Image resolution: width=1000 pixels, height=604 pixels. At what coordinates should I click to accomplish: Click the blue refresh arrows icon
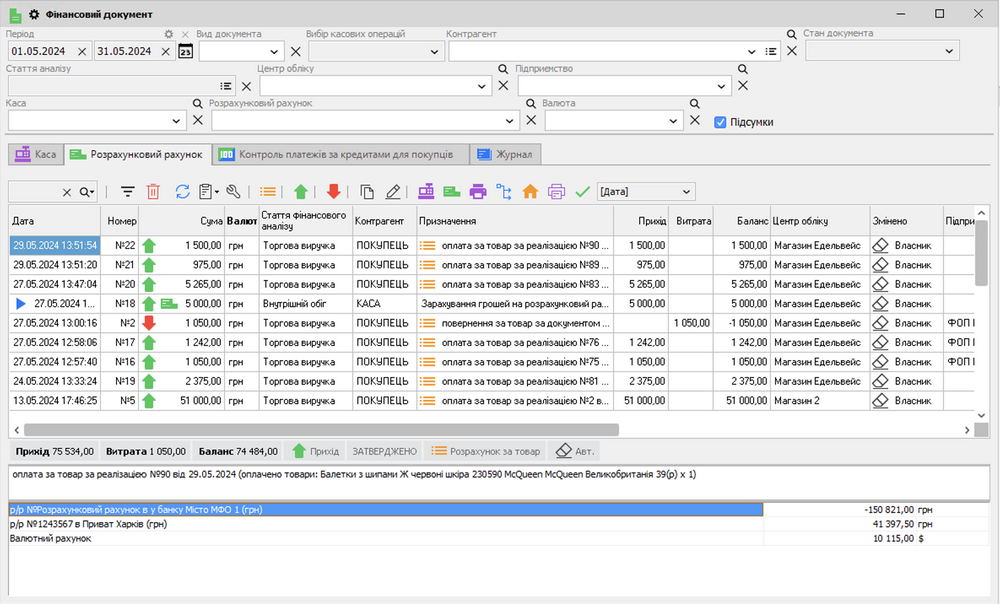(182, 191)
